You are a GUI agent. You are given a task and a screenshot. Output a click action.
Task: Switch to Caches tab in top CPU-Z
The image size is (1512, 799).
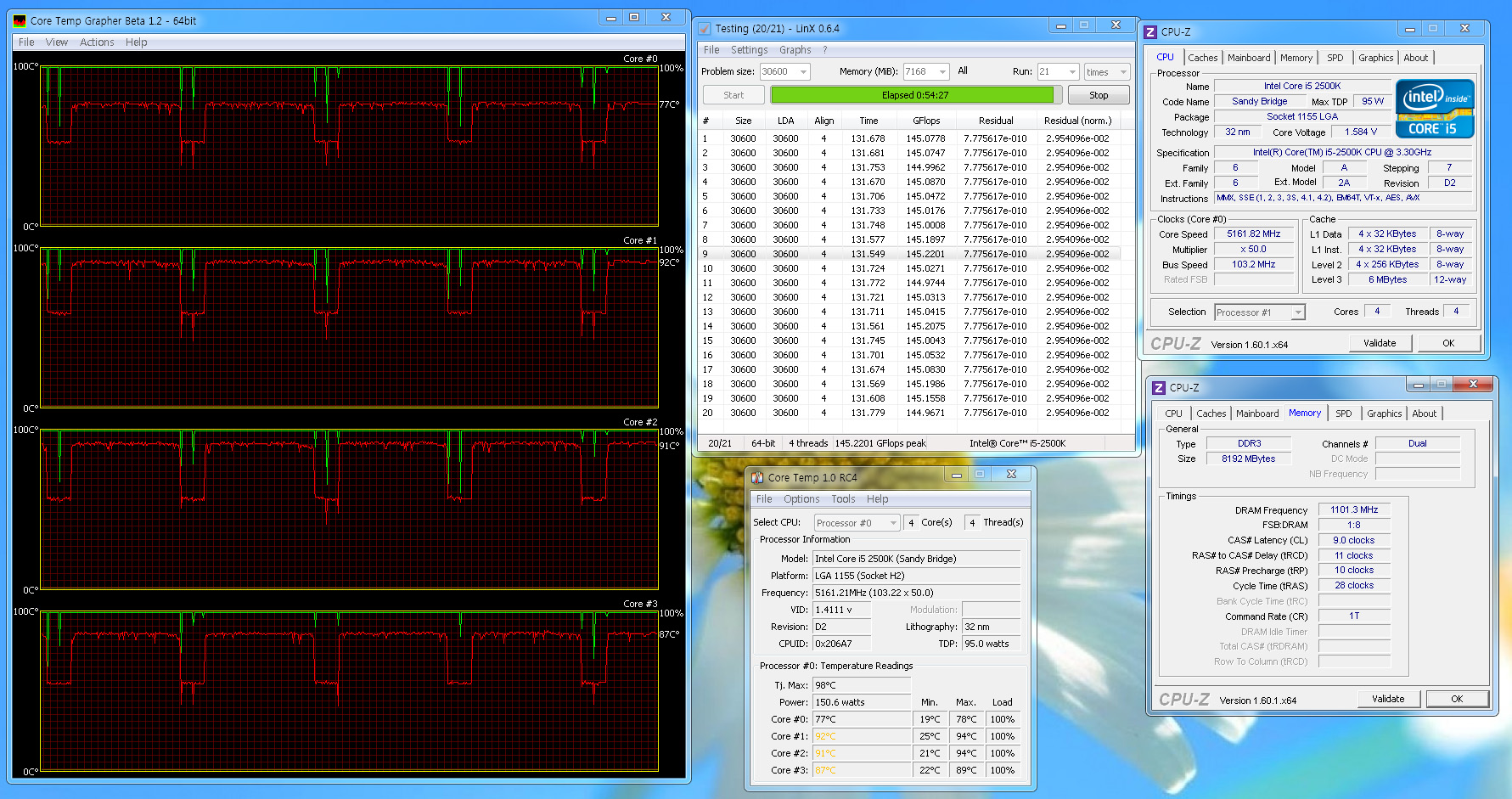coord(1202,58)
